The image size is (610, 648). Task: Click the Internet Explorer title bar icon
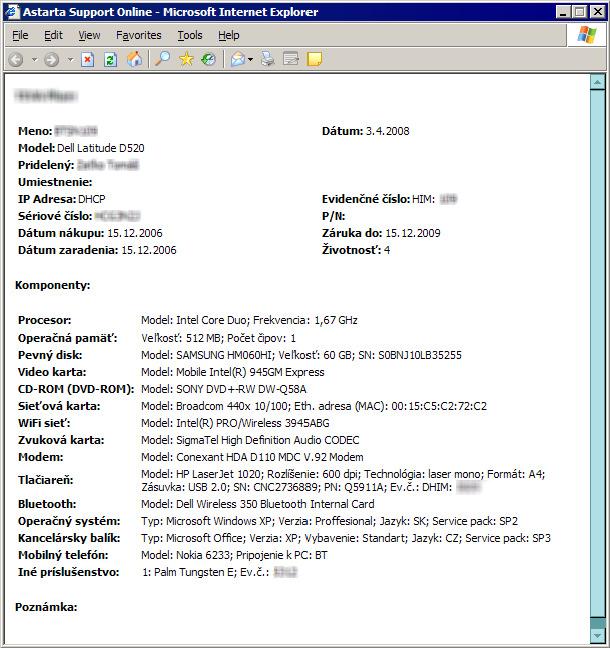click(12, 12)
